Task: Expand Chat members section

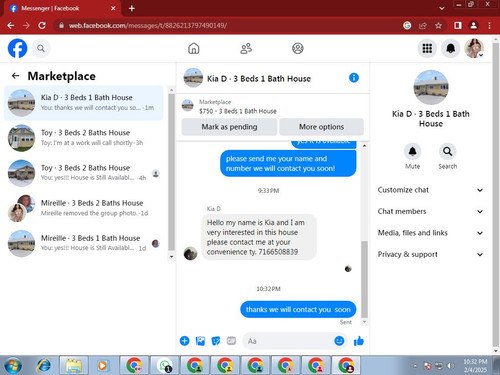Action: click(x=430, y=211)
